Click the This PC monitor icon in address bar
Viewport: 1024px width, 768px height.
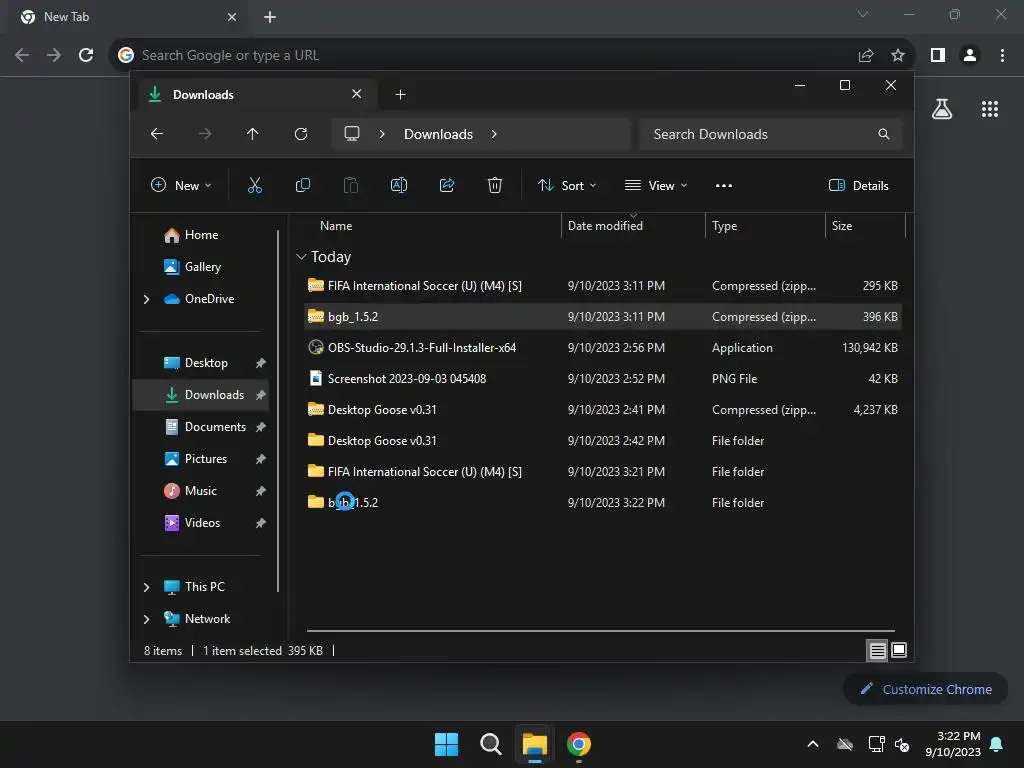(x=352, y=134)
